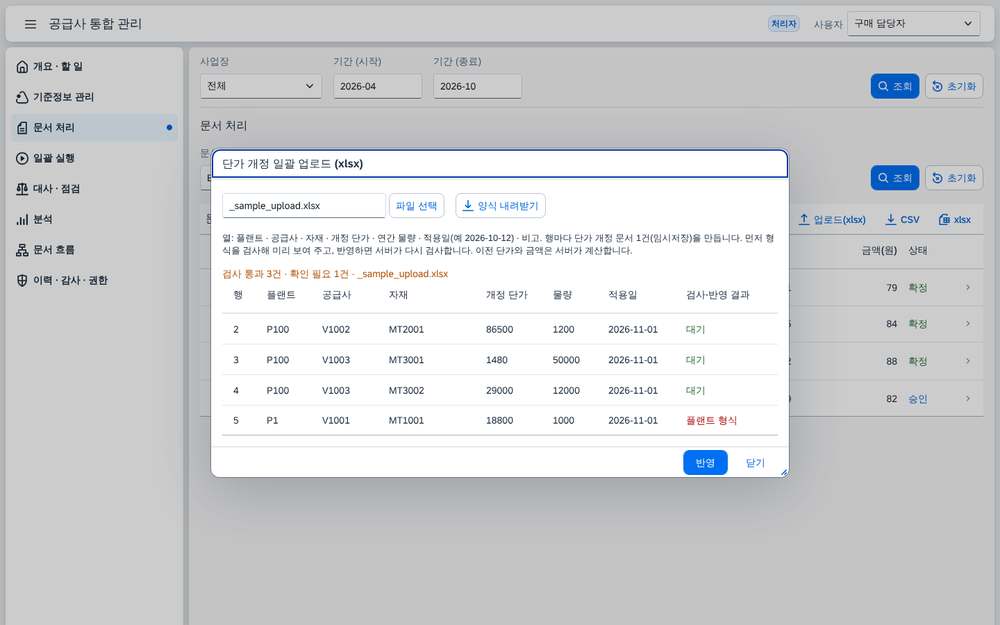Expand the row with amount 79 chevron
Image resolution: width=1000 pixels, height=625 pixels.
(967, 288)
